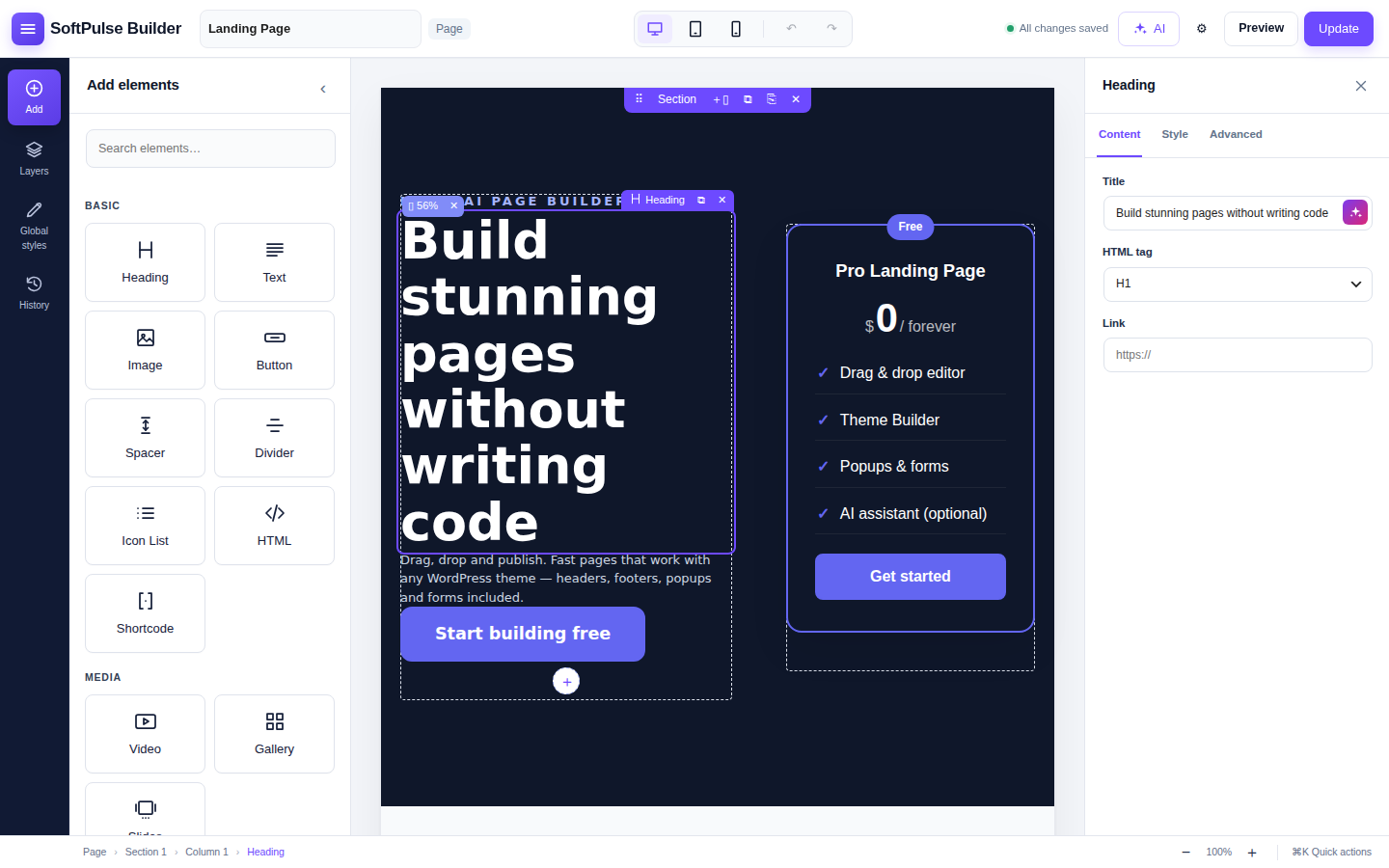
Task: Open the HTML tag dropdown
Action: (1238, 285)
